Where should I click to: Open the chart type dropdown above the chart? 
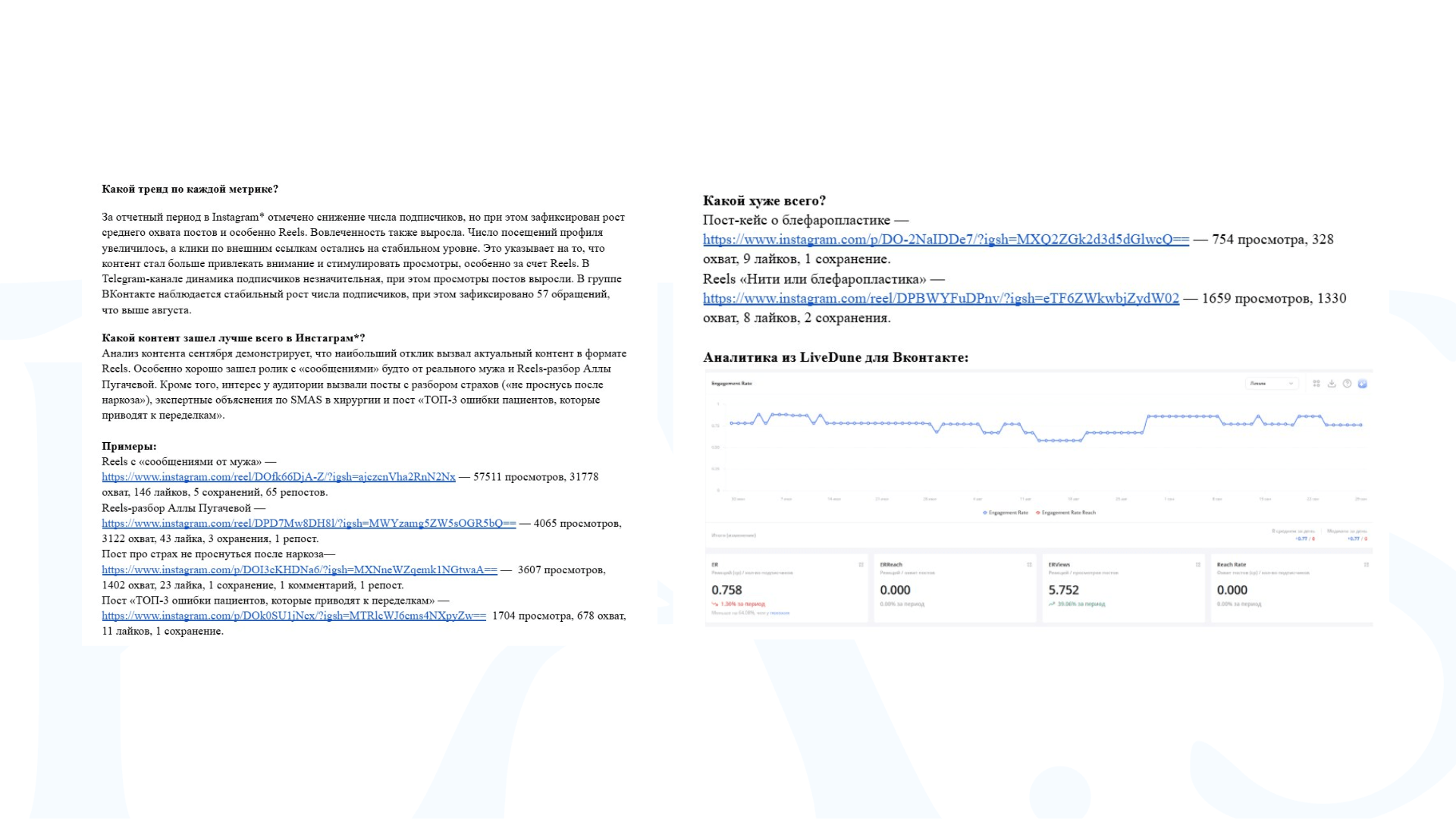(1272, 384)
